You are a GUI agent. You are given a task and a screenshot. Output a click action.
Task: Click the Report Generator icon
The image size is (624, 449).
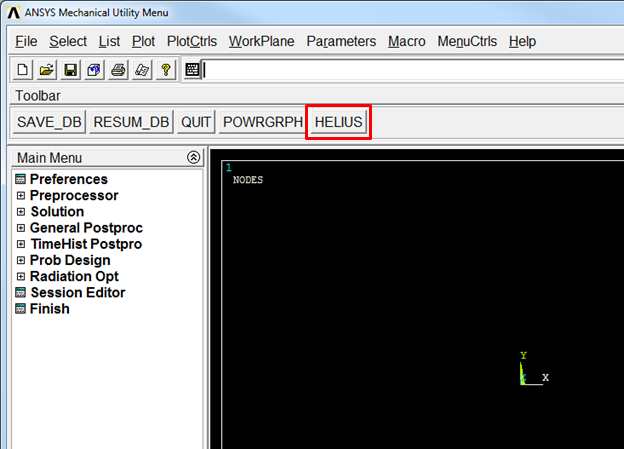(142, 70)
